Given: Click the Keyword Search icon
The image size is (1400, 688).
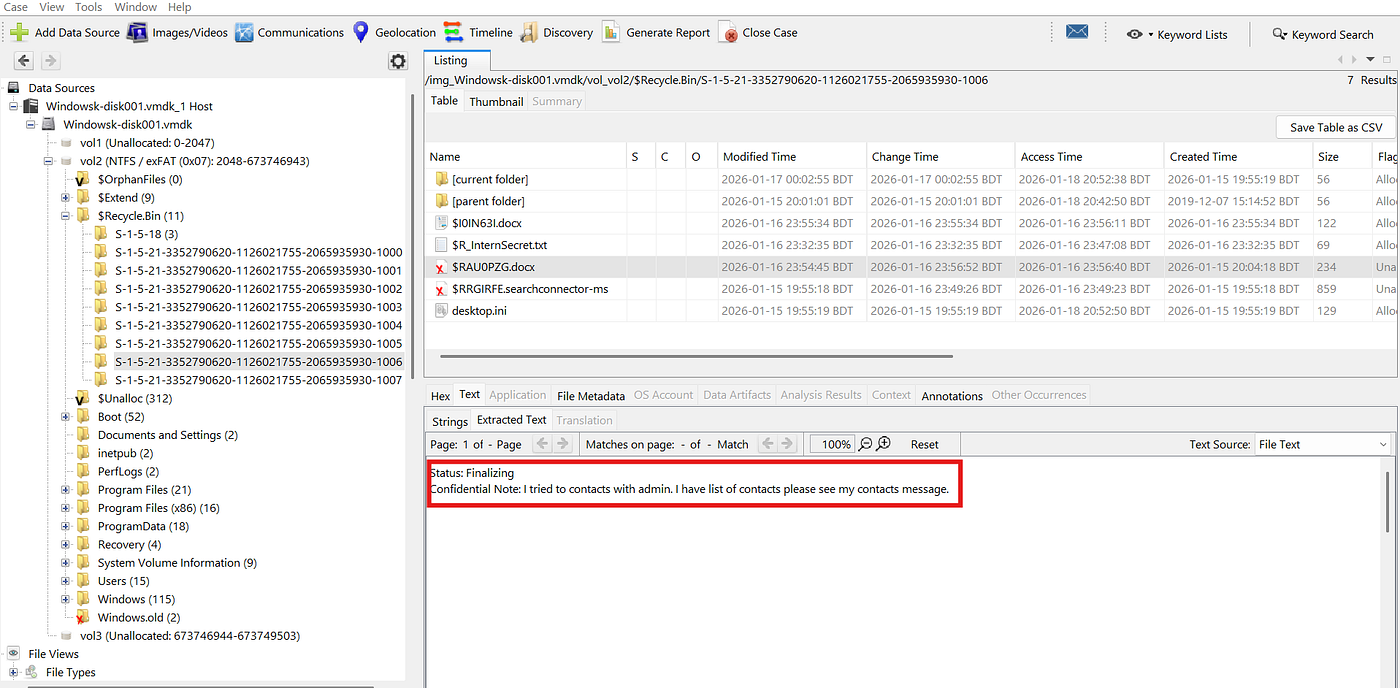Looking at the screenshot, I should [x=1279, y=34].
